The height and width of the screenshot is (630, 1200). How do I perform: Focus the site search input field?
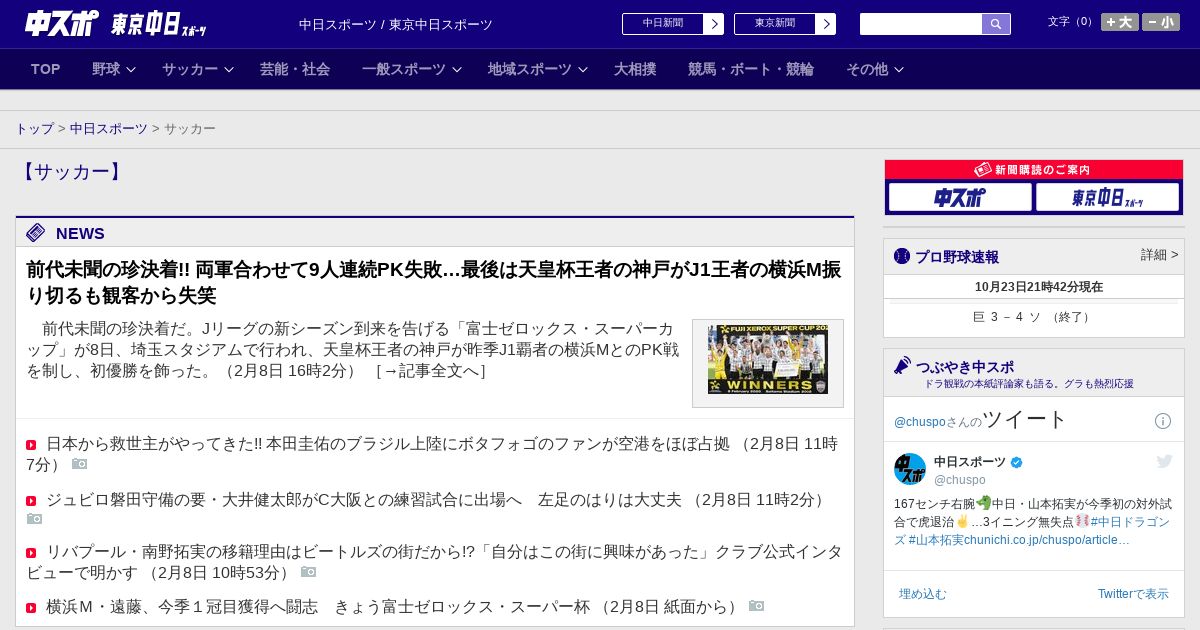[921, 24]
